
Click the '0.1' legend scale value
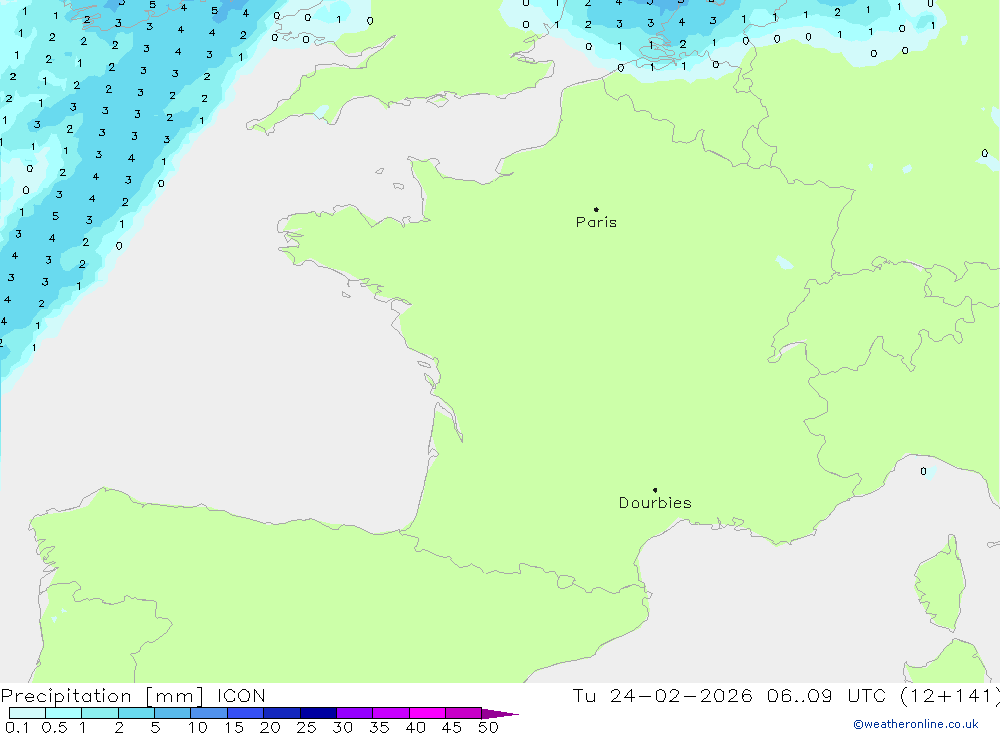point(17,727)
